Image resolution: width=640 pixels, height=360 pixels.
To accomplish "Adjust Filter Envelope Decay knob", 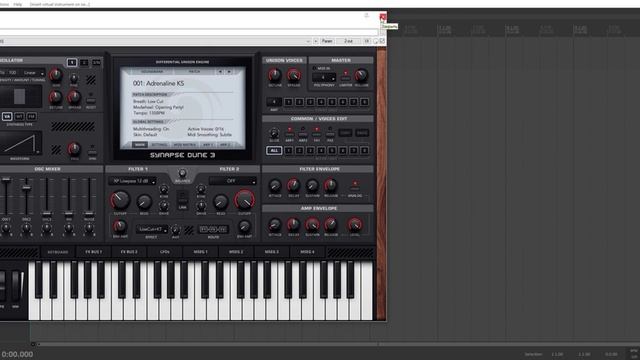I will tap(293, 186).
